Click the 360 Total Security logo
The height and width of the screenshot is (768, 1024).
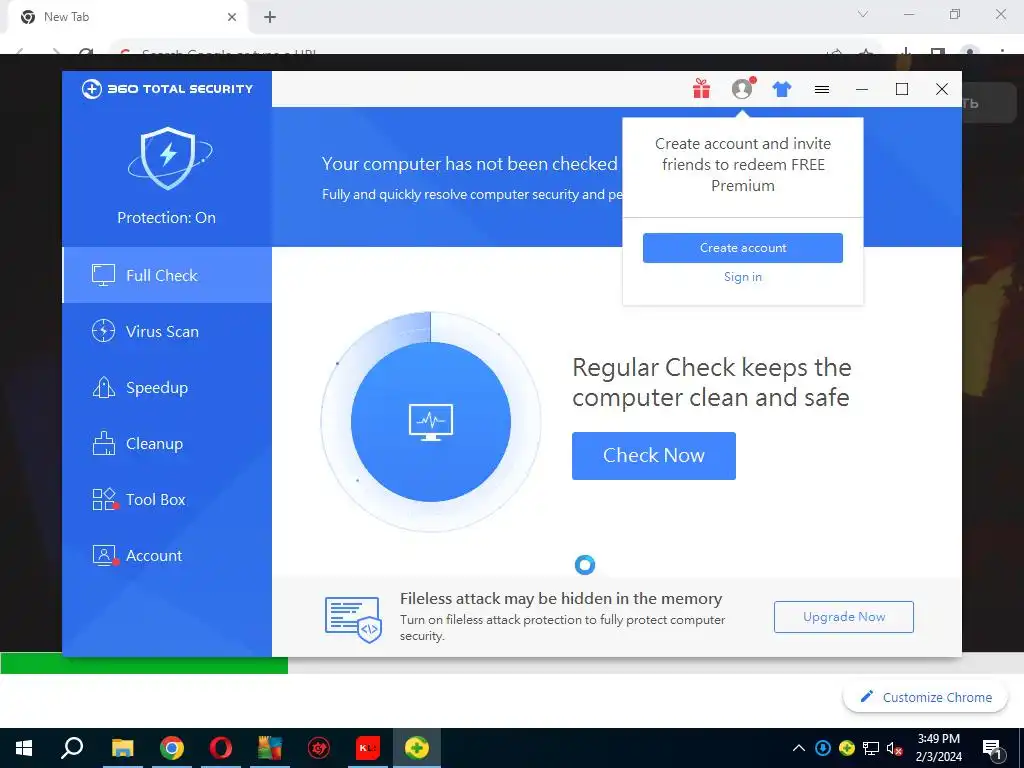(167, 89)
